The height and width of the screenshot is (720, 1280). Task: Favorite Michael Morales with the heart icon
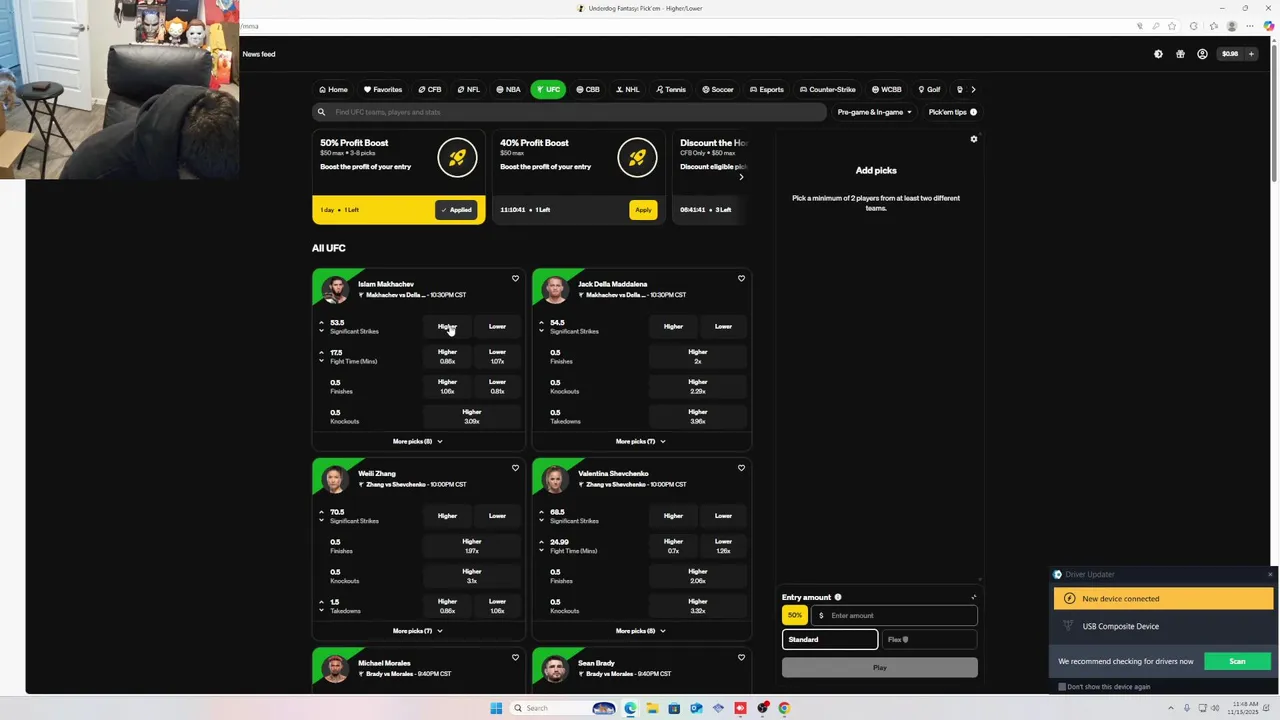[x=515, y=657]
